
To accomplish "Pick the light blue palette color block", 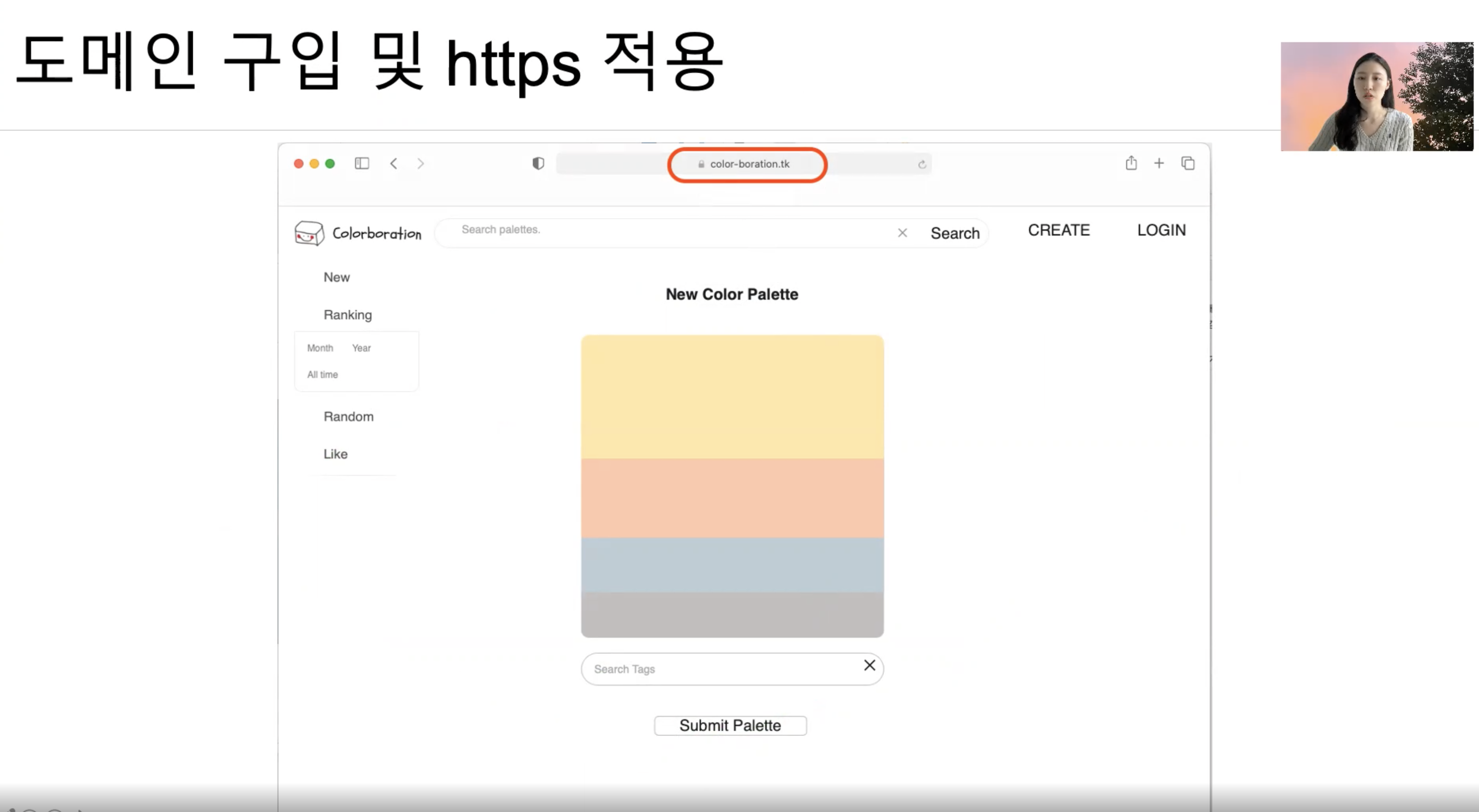I will point(732,565).
